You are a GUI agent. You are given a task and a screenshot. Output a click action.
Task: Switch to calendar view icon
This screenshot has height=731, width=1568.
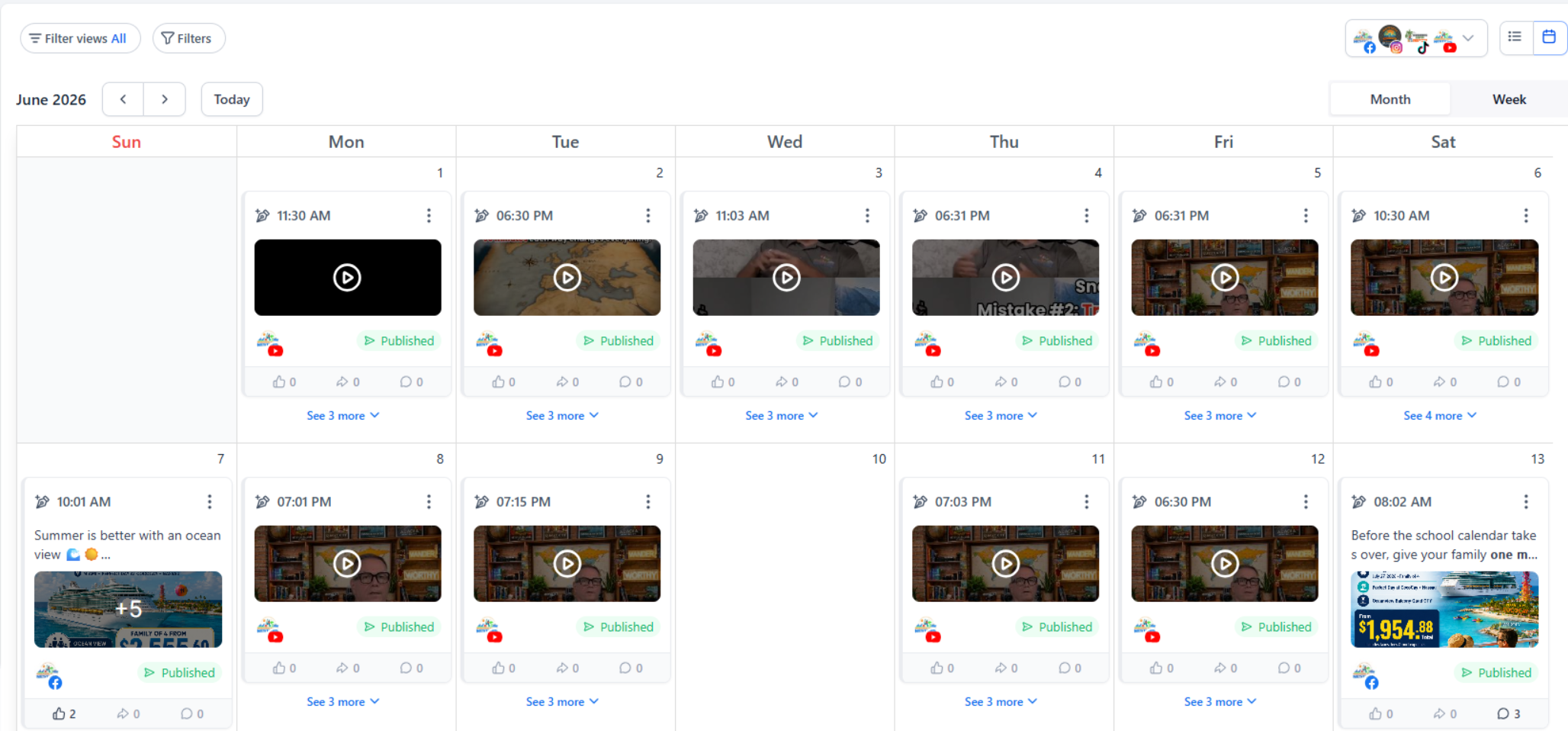tap(1549, 37)
